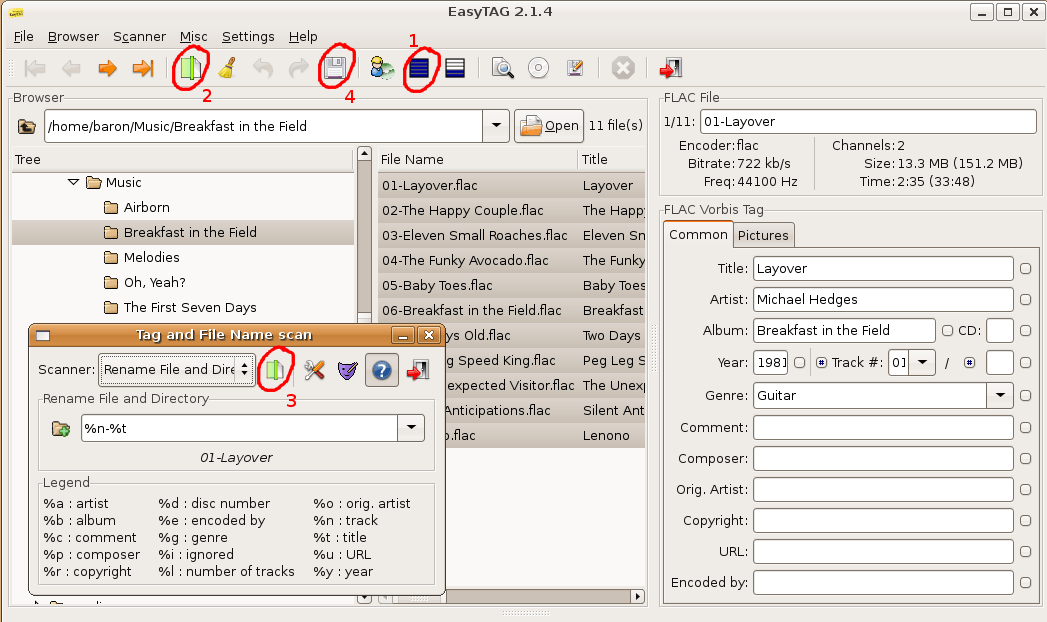Open the Track number dropdown arrow
This screenshot has height=622, width=1047.
[x=922, y=362]
